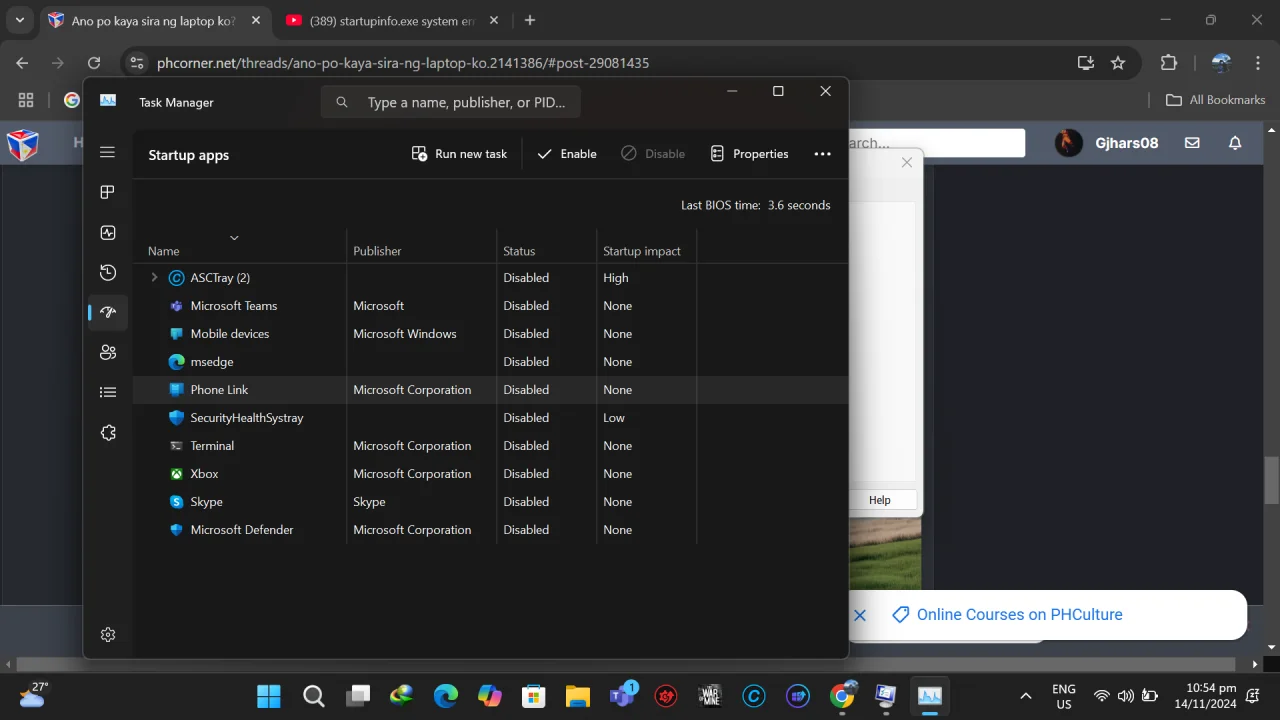Open taskbar Search
Viewport: 1280px width, 720px height.
[x=313, y=696]
